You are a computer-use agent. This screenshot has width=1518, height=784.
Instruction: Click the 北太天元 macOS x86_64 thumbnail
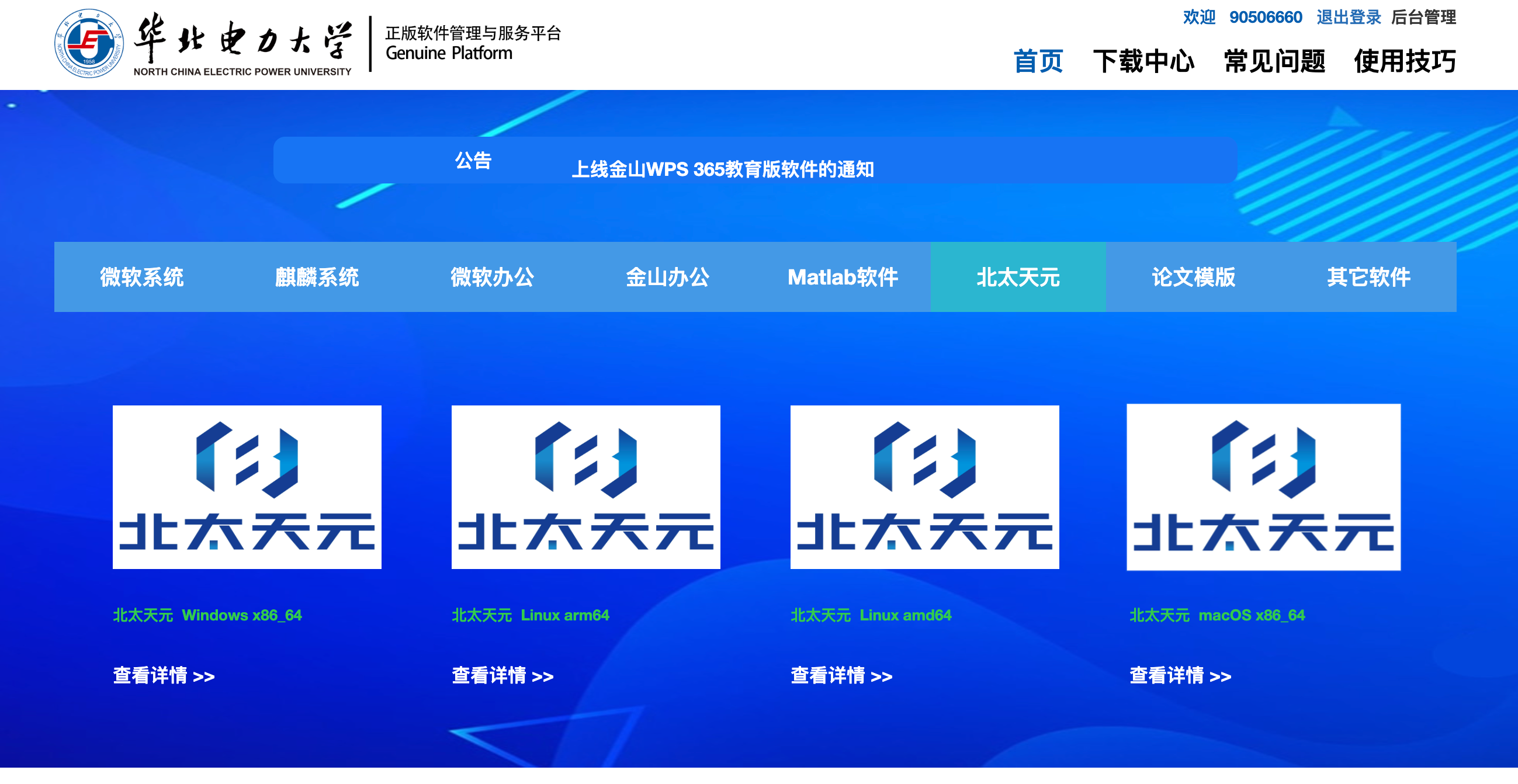coord(1263,487)
